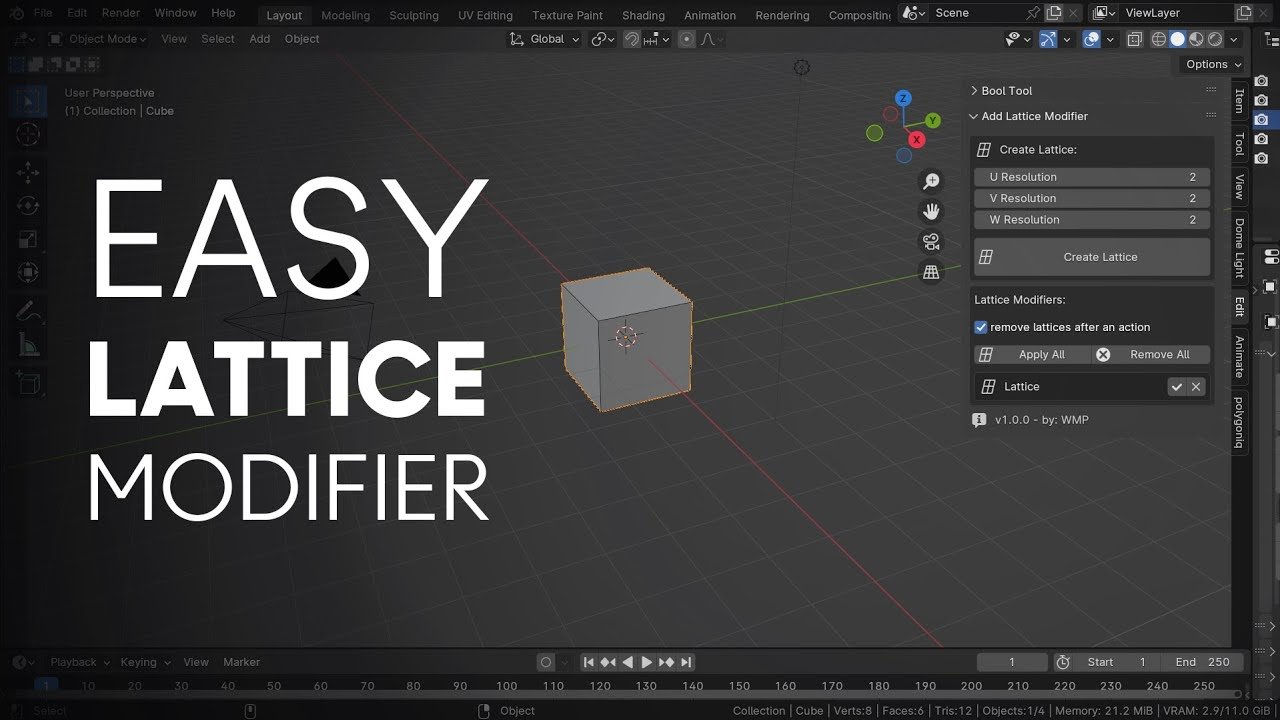Toggle camera view icon
This screenshot has height=720, width=1280.
tap(931, 241)
